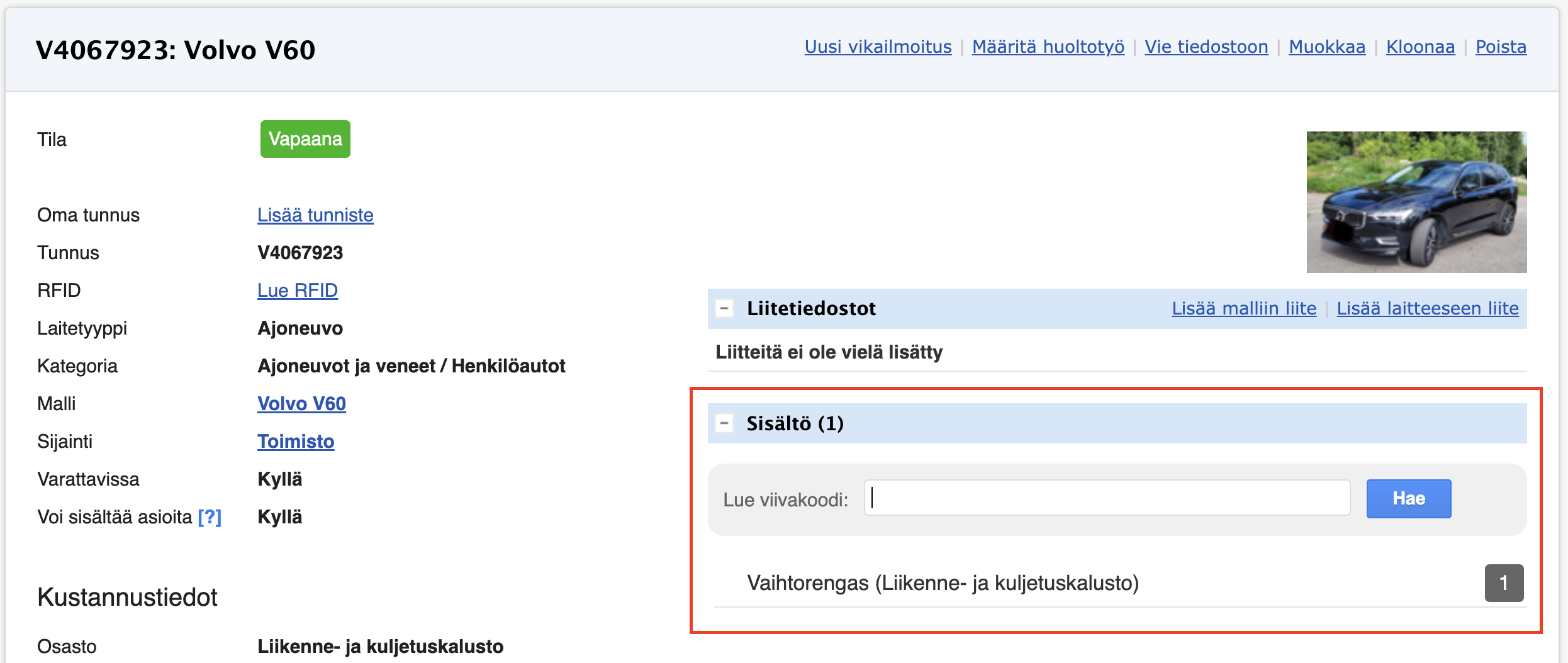This screenshot has height=663, width=1568.
Task: Click the green Vapaana status badge
Action: 305,139
